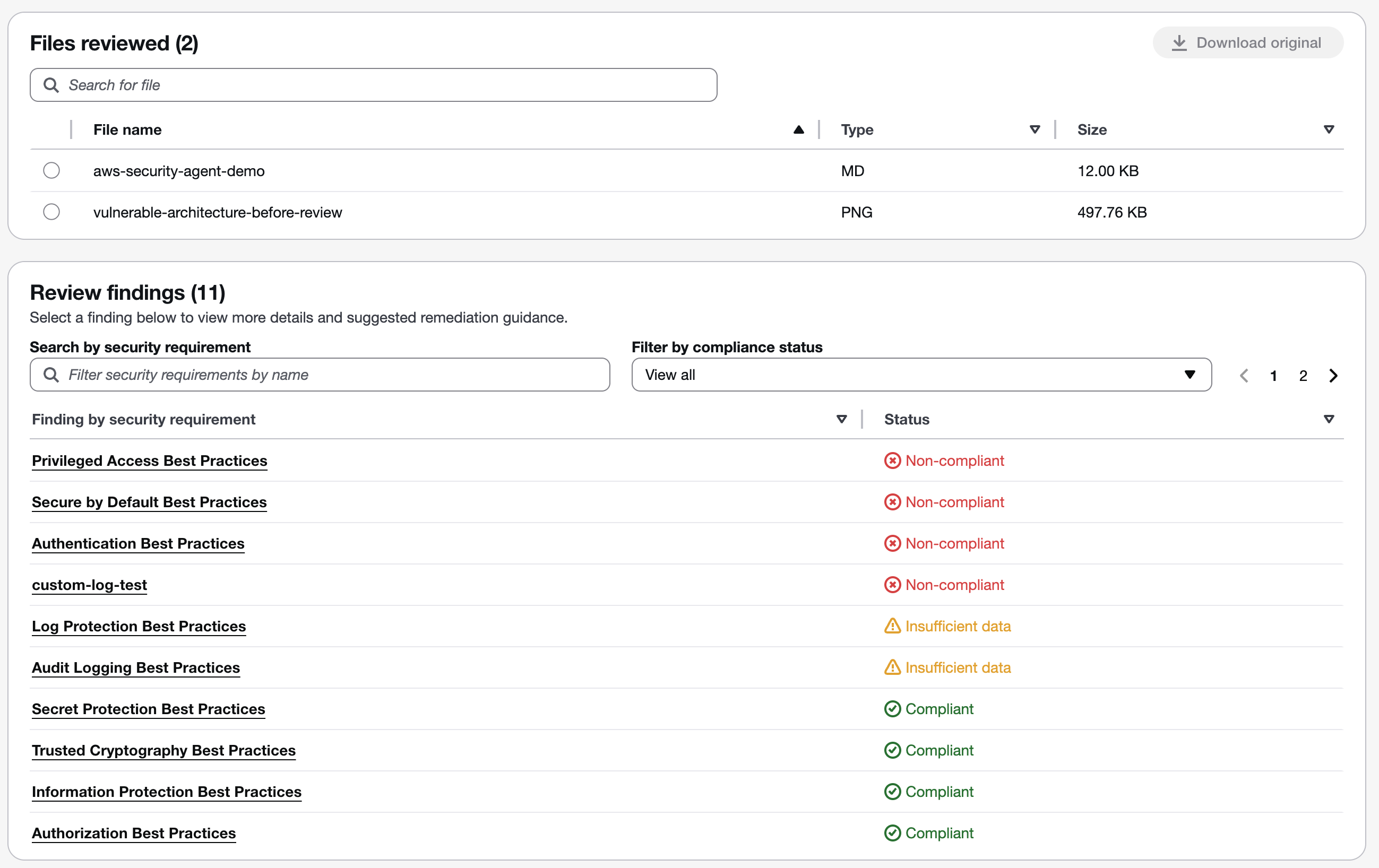This screenshot has width=1379, height=868.
Task: Click the Size column header label
Action: coord(1091,130)
